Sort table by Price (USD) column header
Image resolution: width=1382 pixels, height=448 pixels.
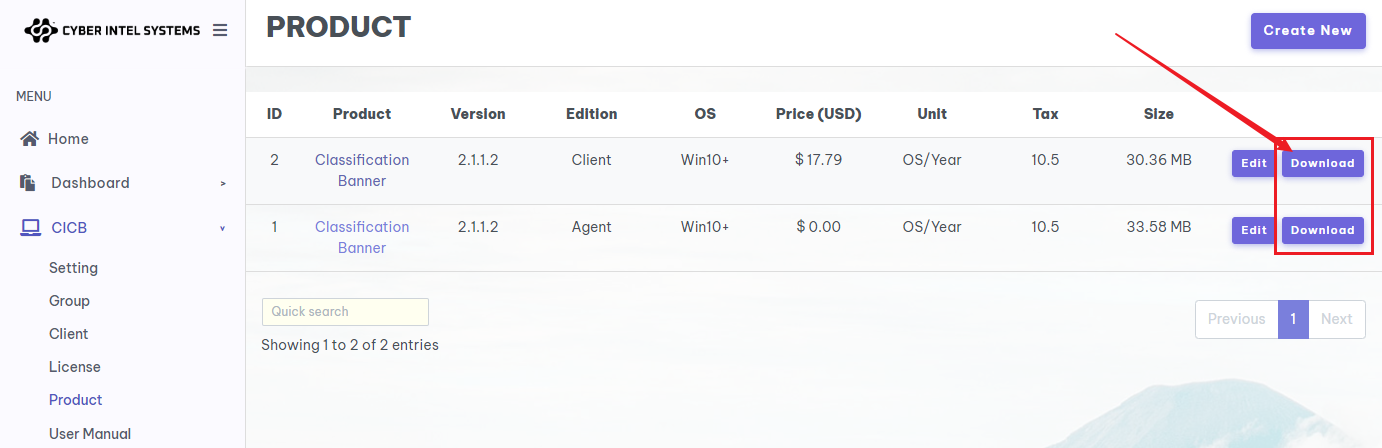[x=818, y=114]
